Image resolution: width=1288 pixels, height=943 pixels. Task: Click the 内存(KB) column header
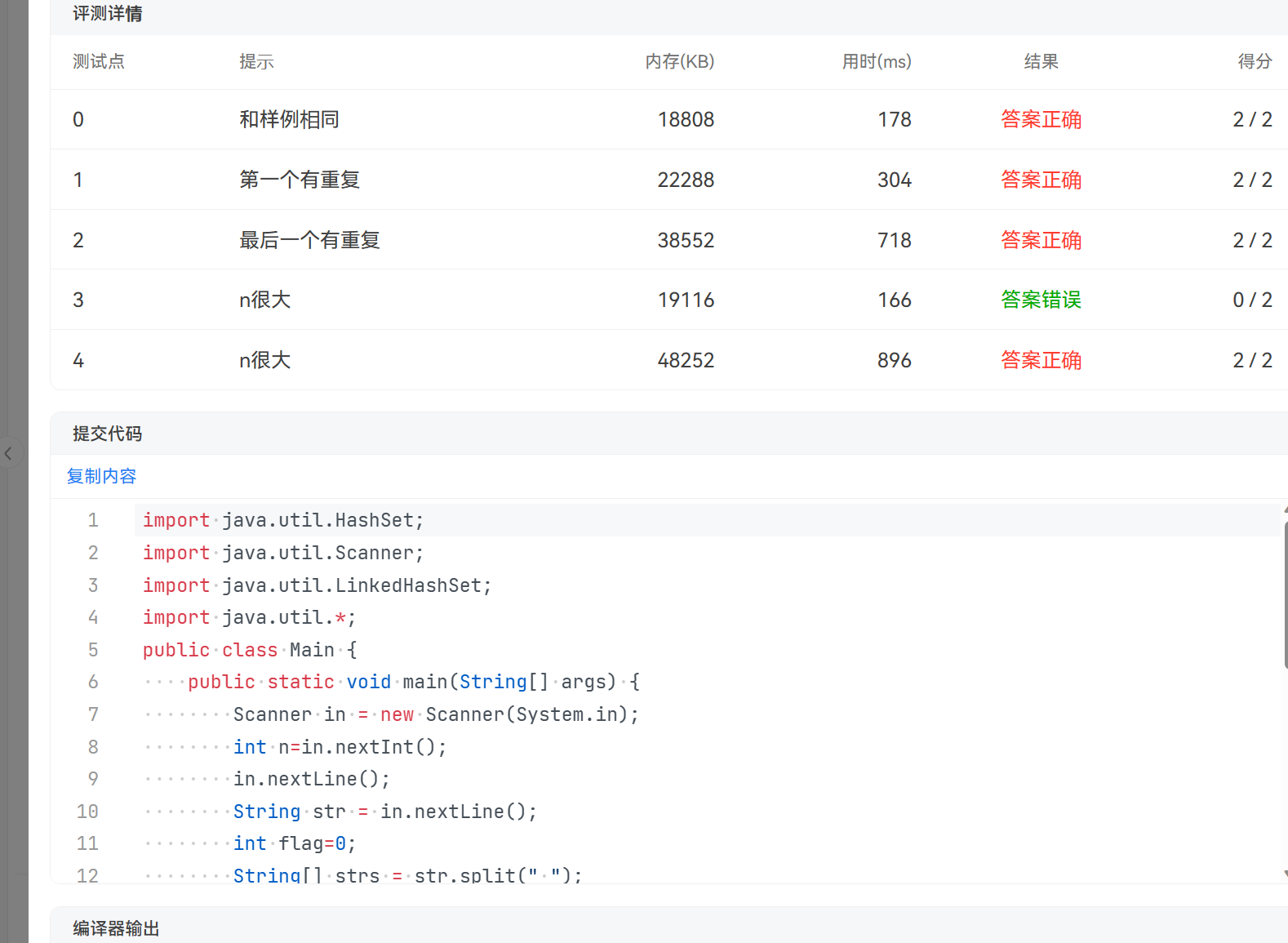coord(679,61)
